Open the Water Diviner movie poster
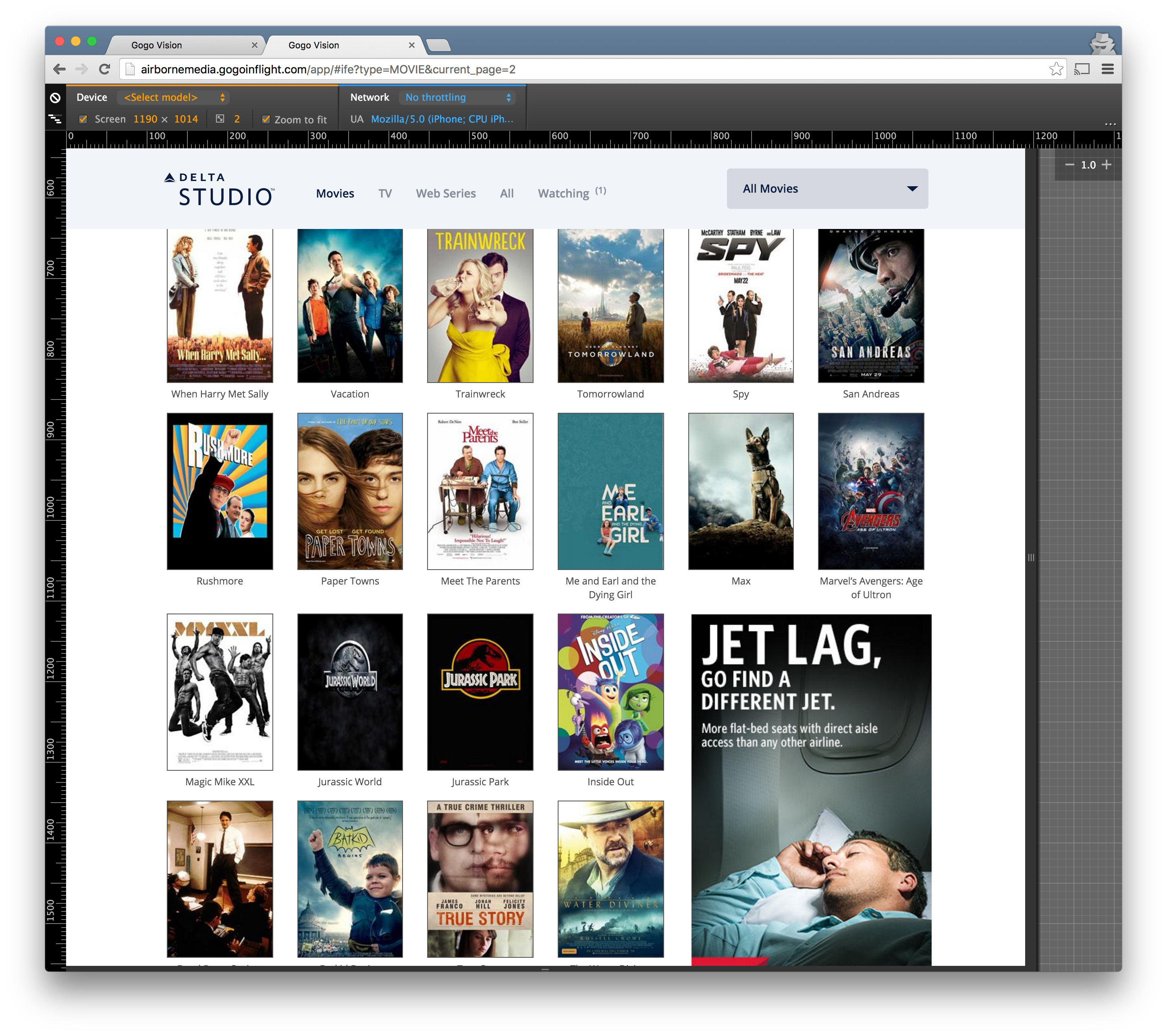The image size is (1167, 1036). click(610, 878)
